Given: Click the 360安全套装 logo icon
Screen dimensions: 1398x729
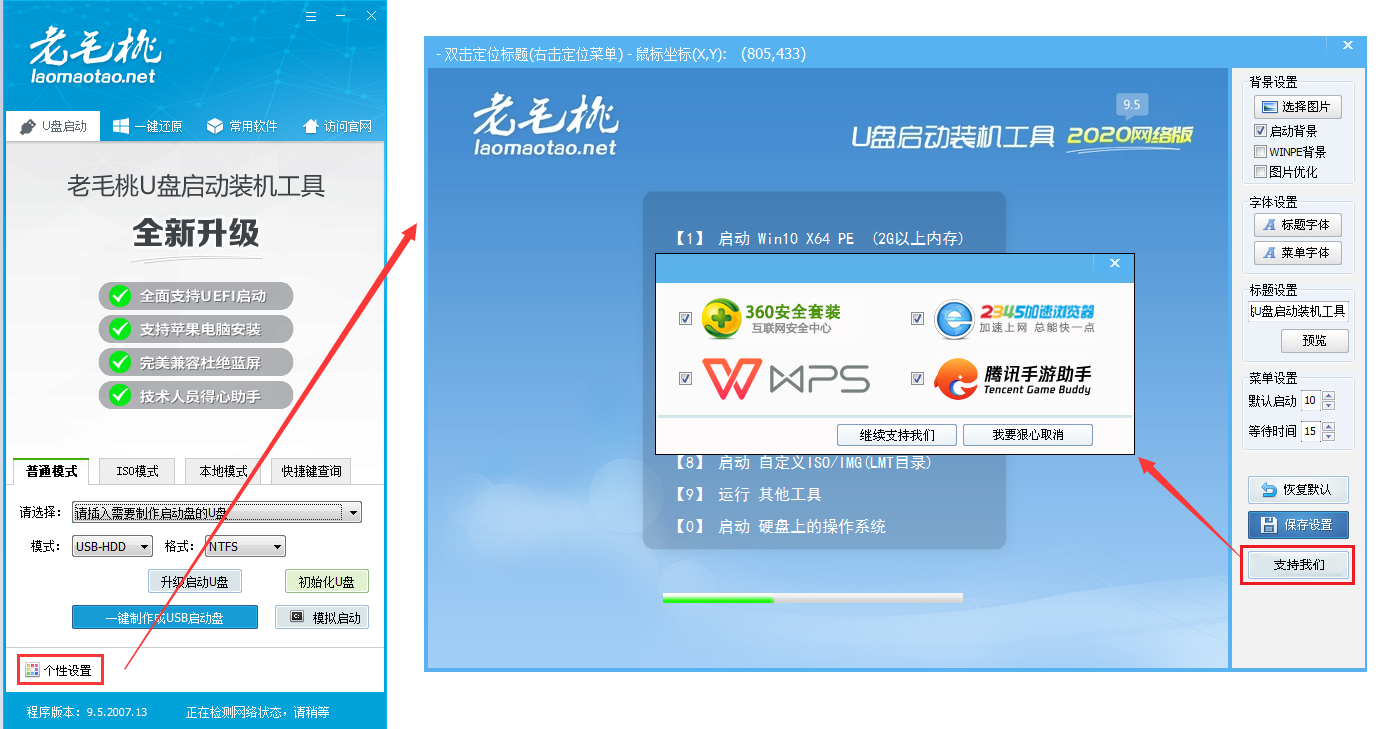Looking at the screenshot, I should click(721, 318).
